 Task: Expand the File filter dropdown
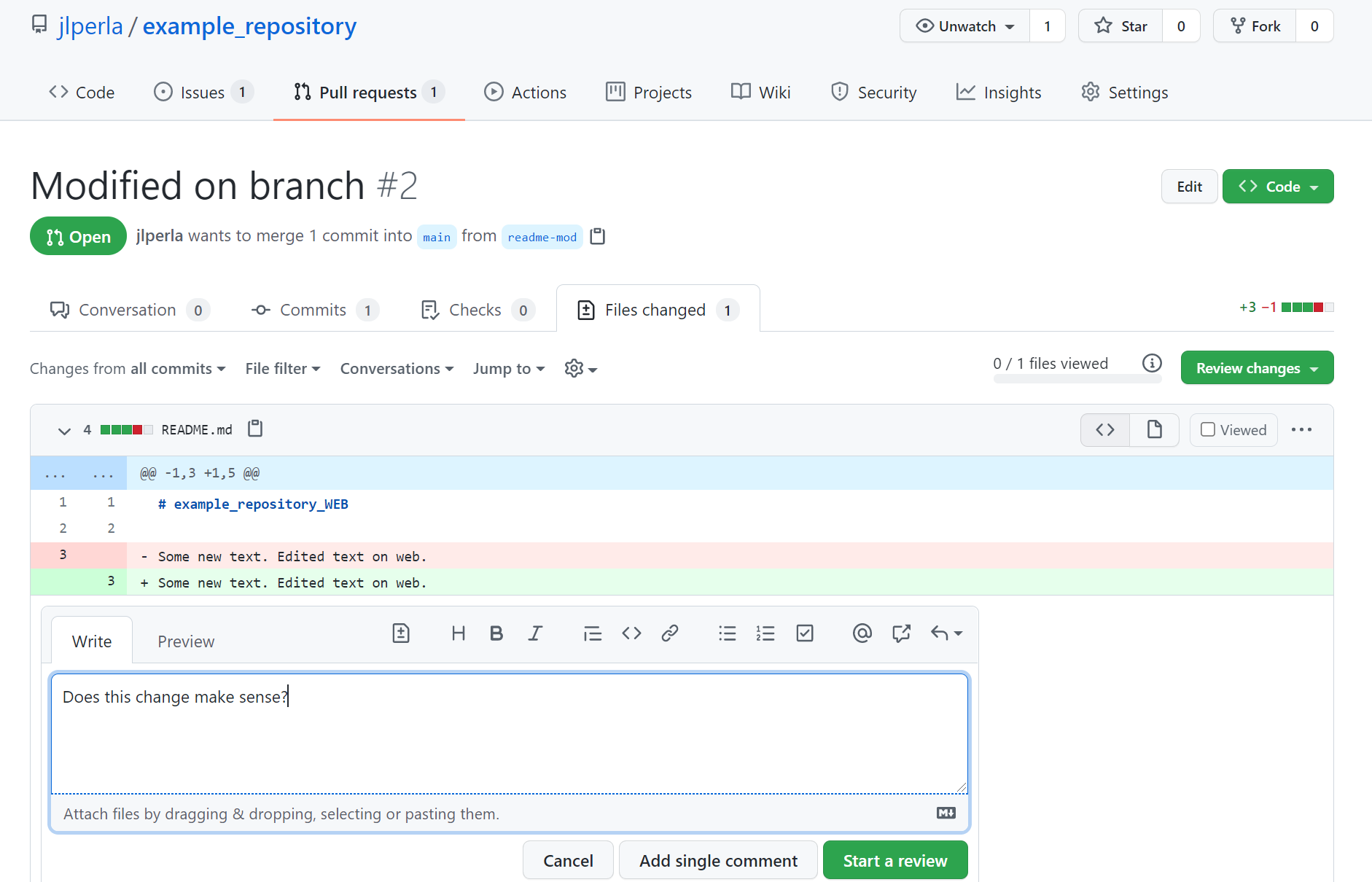click(x=283, y=369)
